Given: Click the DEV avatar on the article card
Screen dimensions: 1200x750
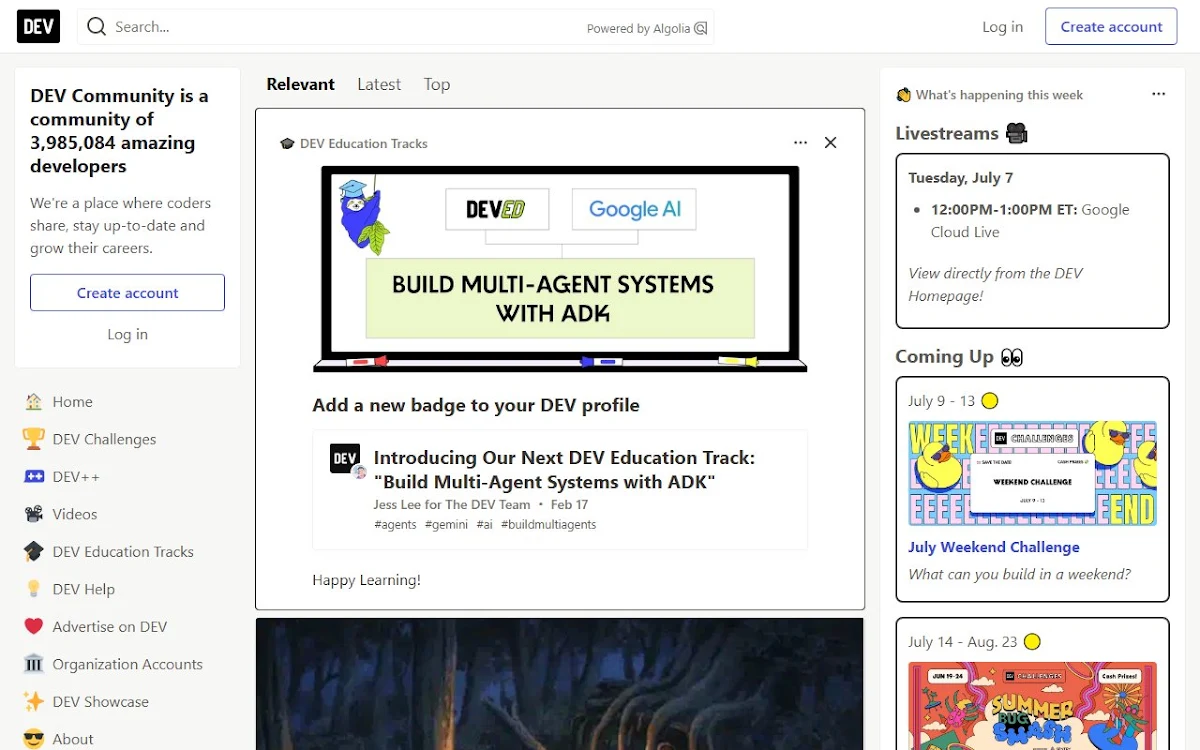Looking at the screenshot, I should point(345,459).
